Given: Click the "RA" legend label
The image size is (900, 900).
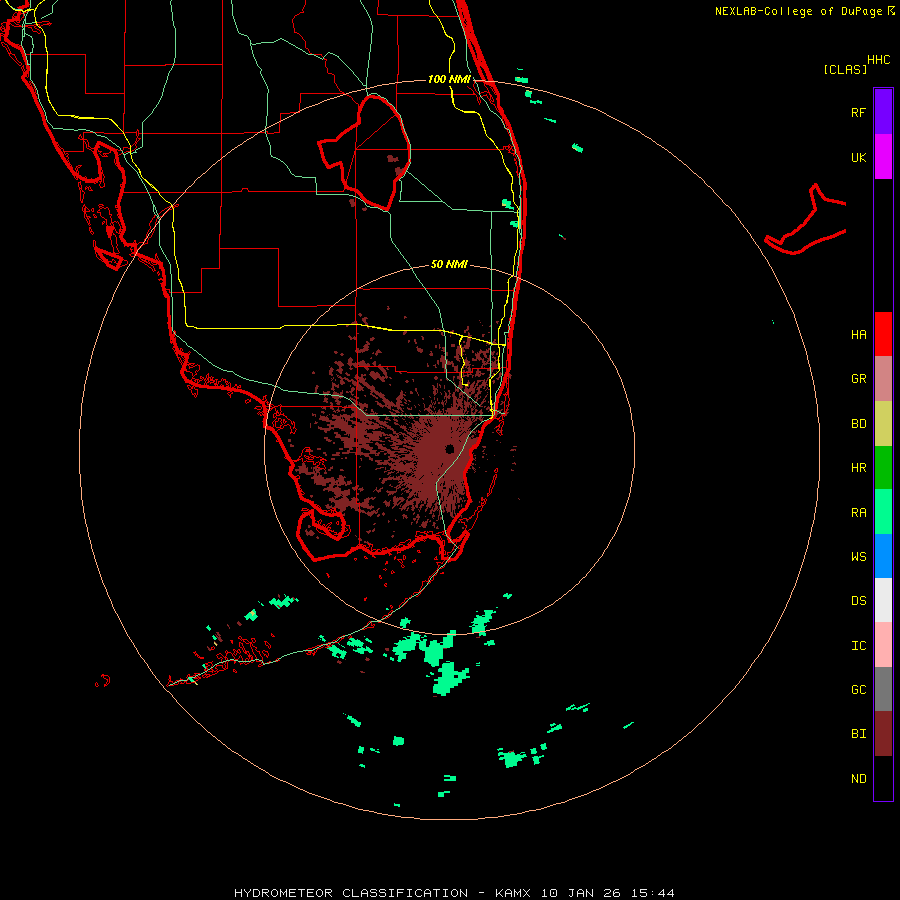Looking at the screenshot, I should 858,513.
